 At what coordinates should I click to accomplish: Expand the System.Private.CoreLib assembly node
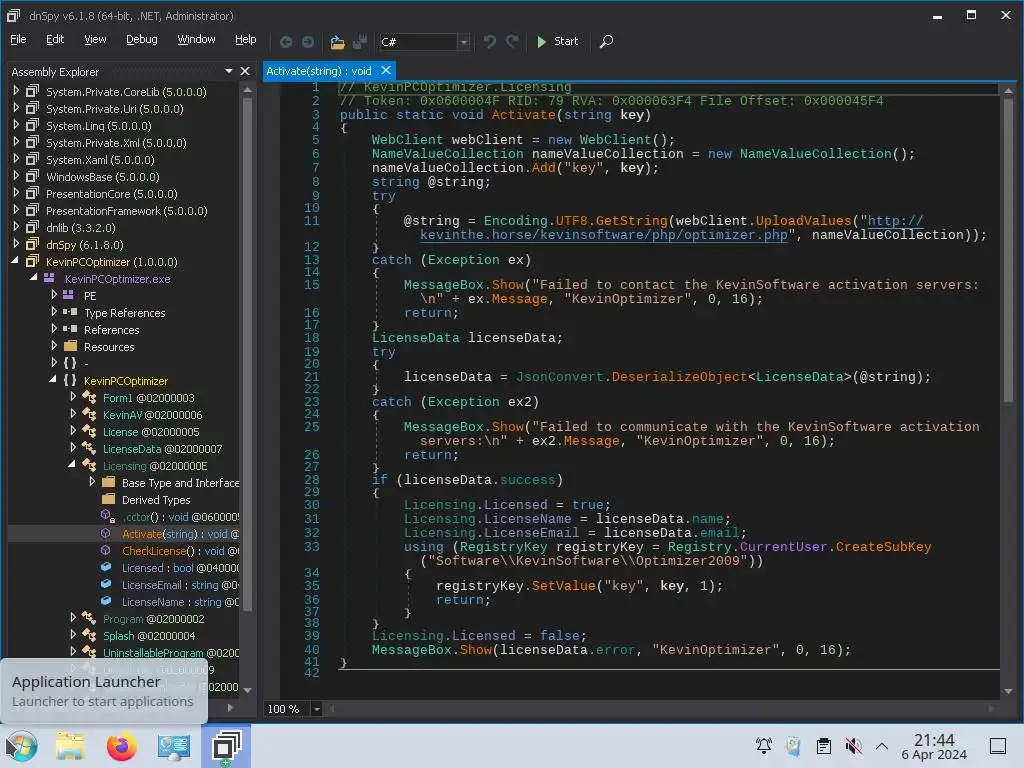(16, 91)
